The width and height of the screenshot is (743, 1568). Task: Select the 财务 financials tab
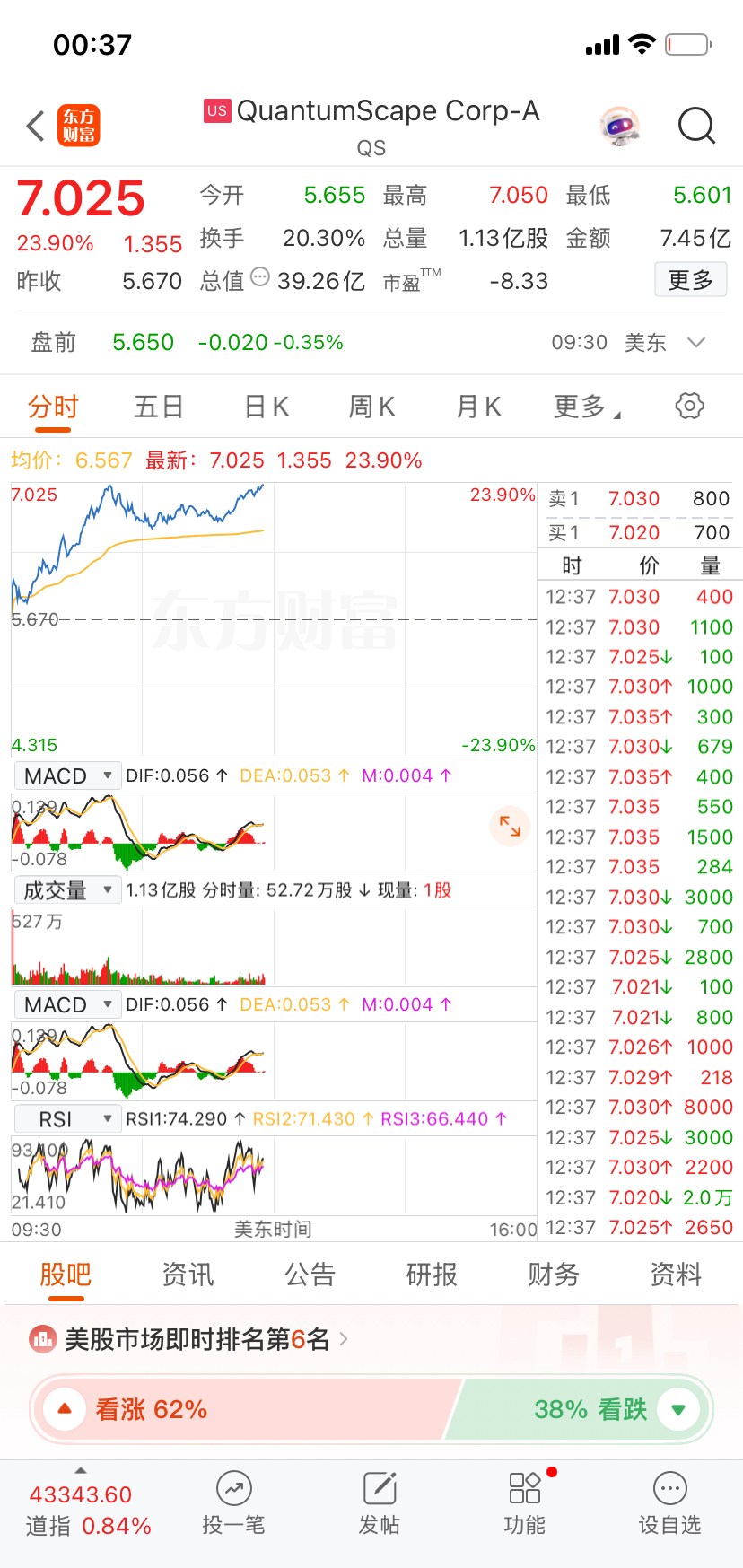click(x=554, y=1275)
